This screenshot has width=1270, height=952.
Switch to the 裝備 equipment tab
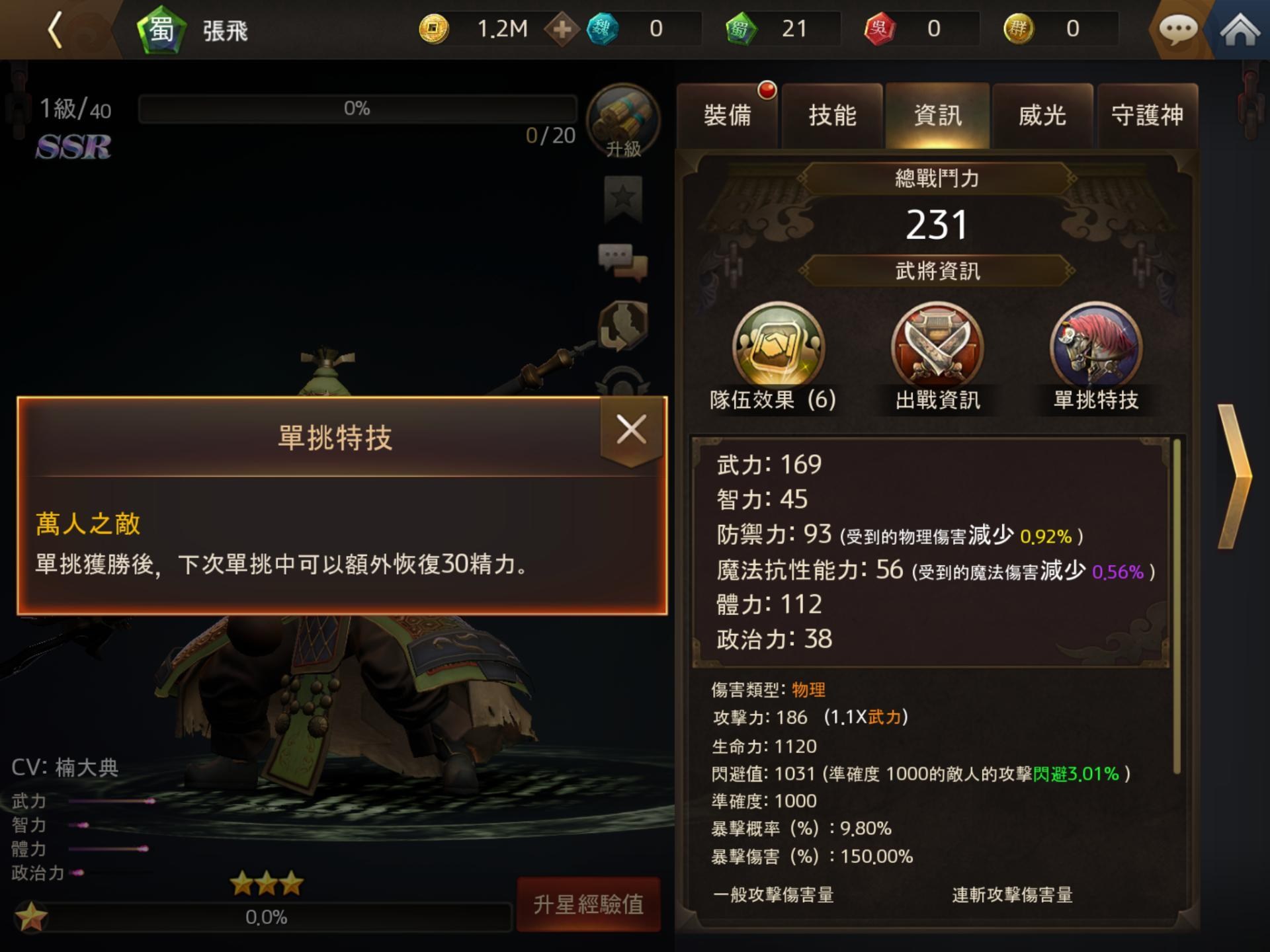728,116
